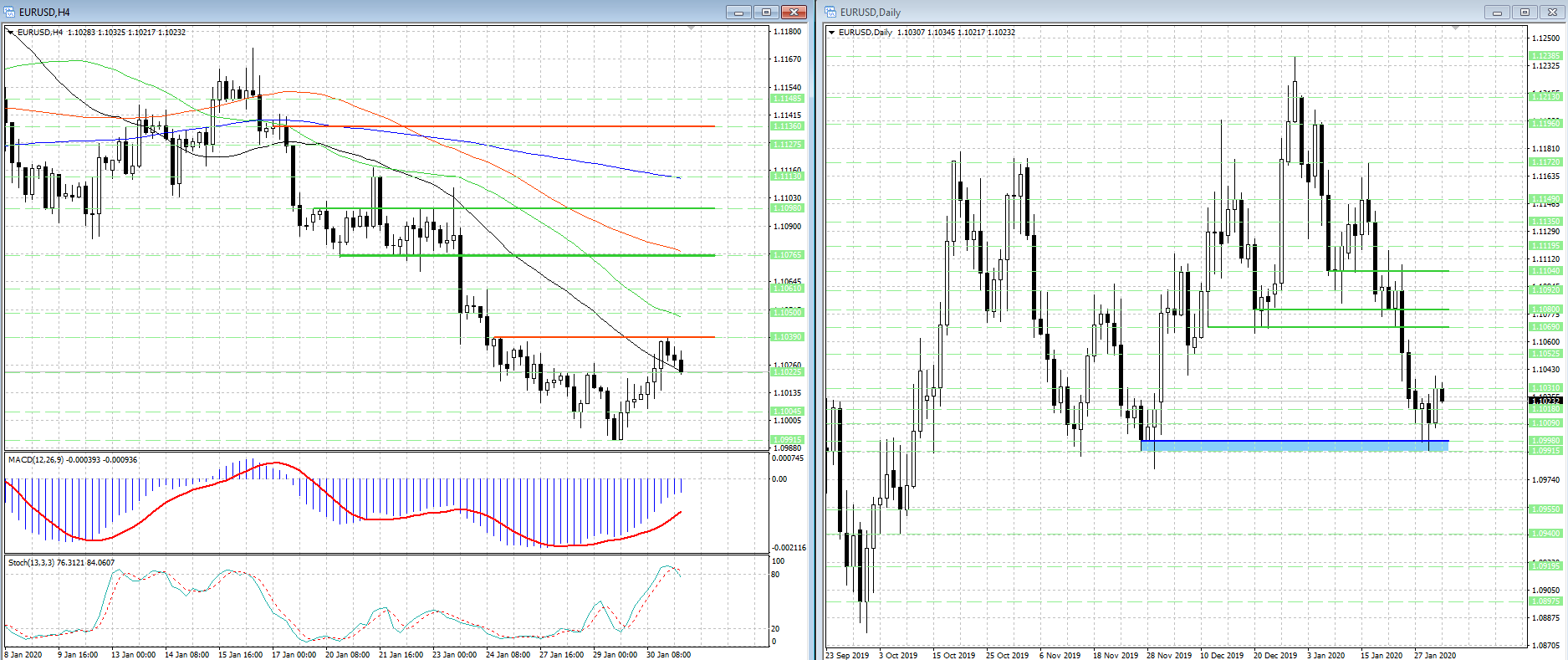Click the 1.11800 price on the H4 scale
Viewport: 1568px width, 660px height.
pos(787,32)
